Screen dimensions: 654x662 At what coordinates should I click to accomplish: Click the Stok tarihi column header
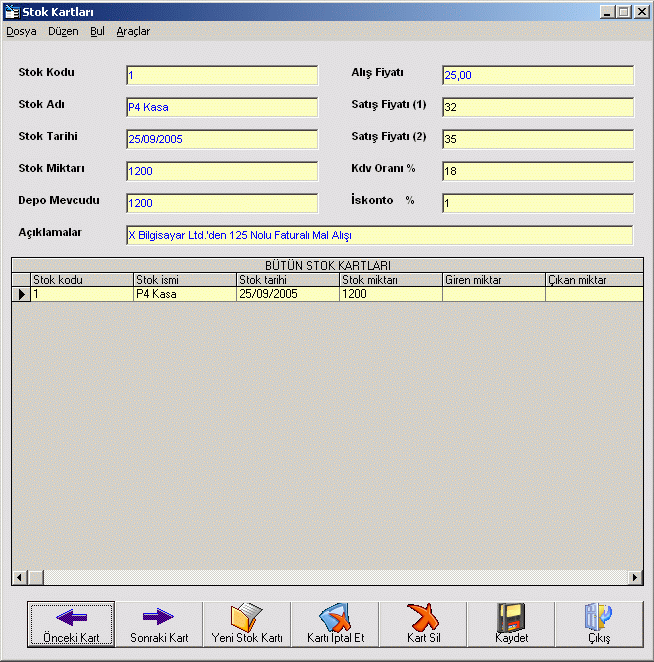pos(288,280)
